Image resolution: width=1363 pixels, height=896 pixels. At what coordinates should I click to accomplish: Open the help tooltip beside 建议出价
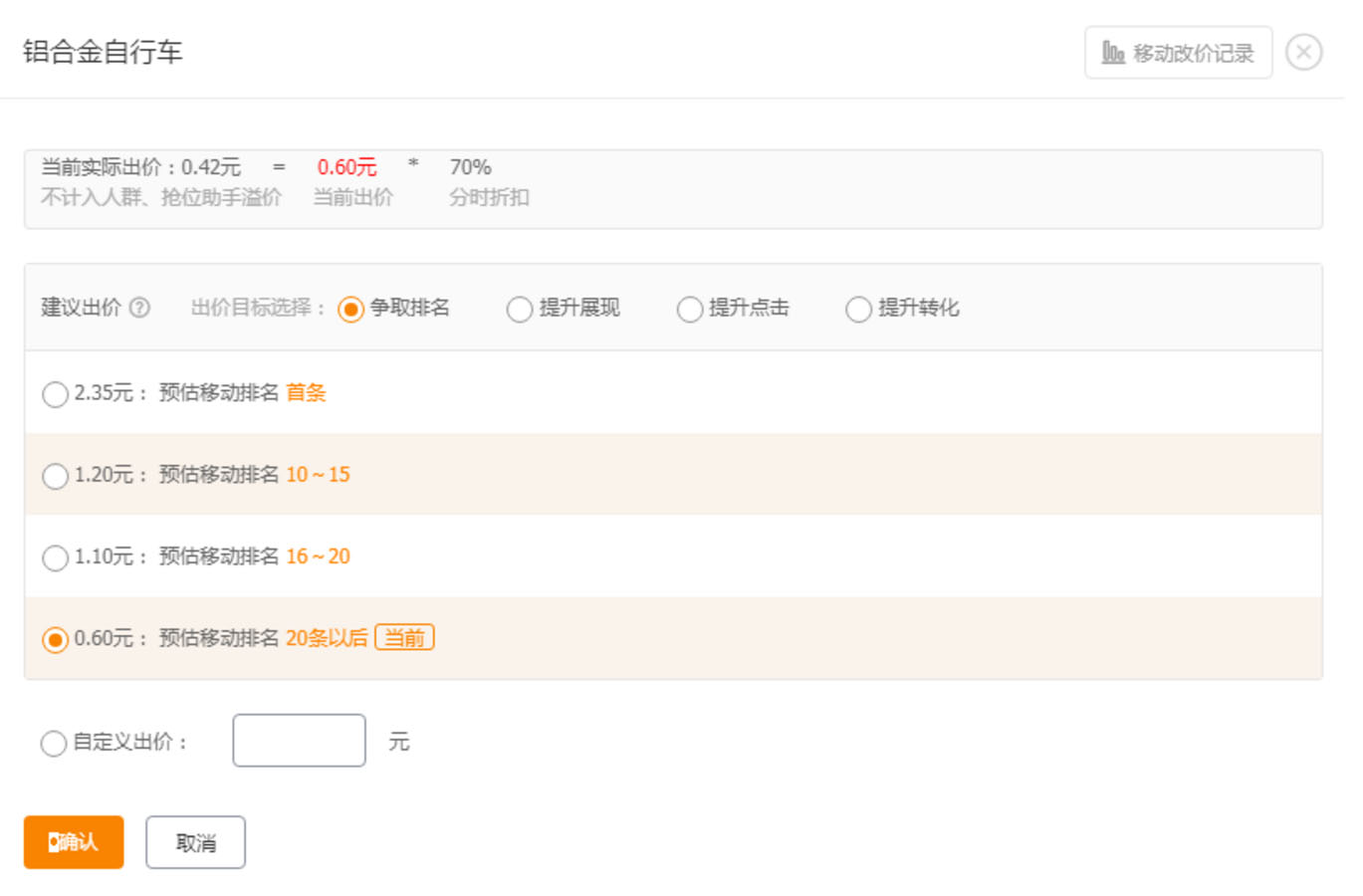pos(140,308)
